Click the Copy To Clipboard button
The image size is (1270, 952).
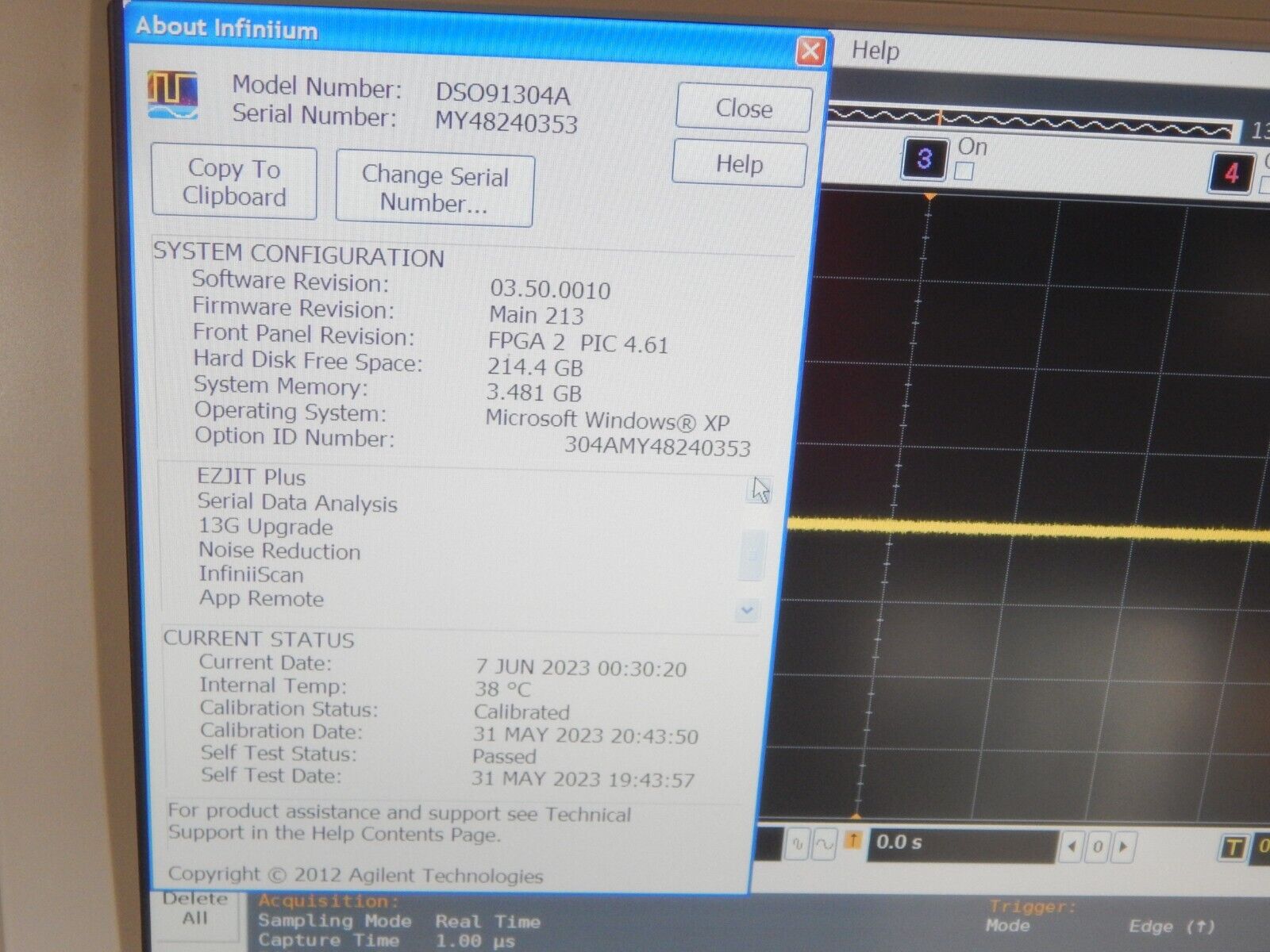[x=233, y=182]
